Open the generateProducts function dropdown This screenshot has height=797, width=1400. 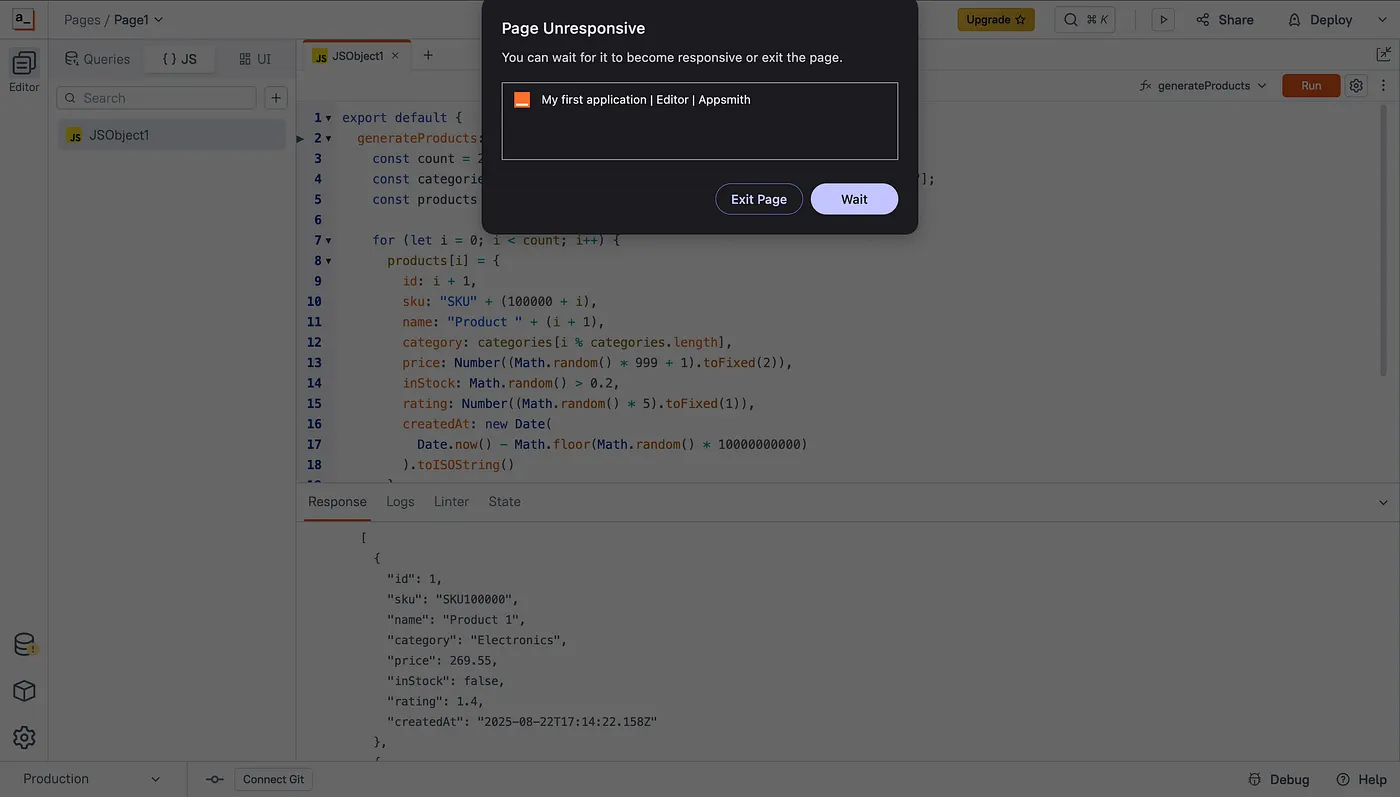click(1262, 85)
